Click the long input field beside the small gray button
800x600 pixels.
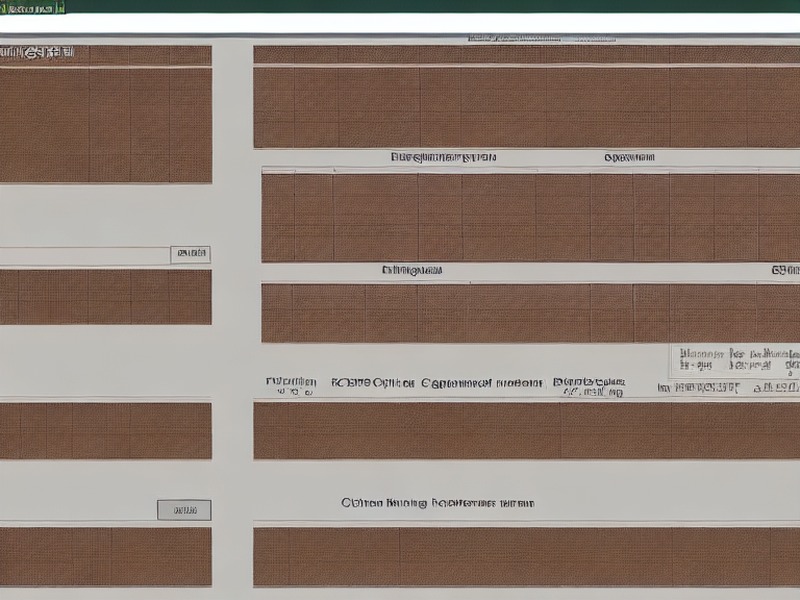85,256
